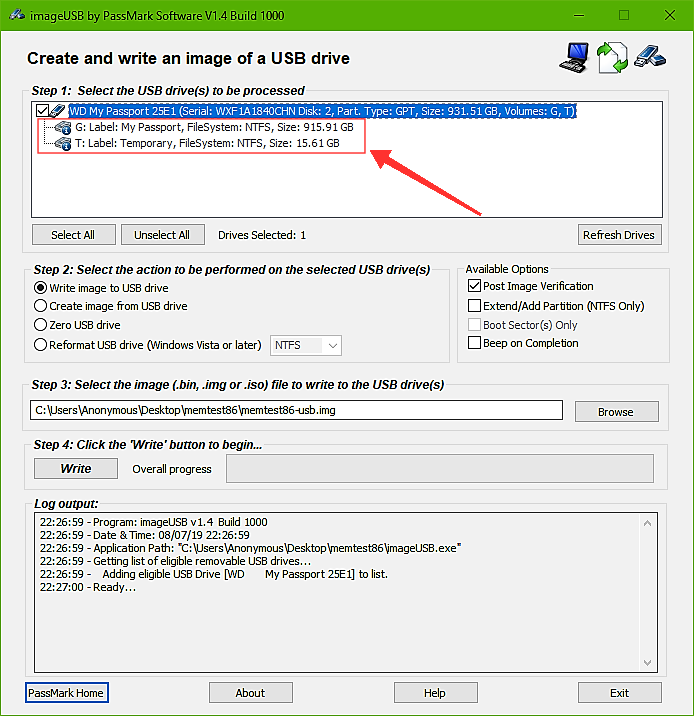Browse for an image file
Image resolution: width=694 pixels, height=716 pixels.
click(x=616, y=411)
